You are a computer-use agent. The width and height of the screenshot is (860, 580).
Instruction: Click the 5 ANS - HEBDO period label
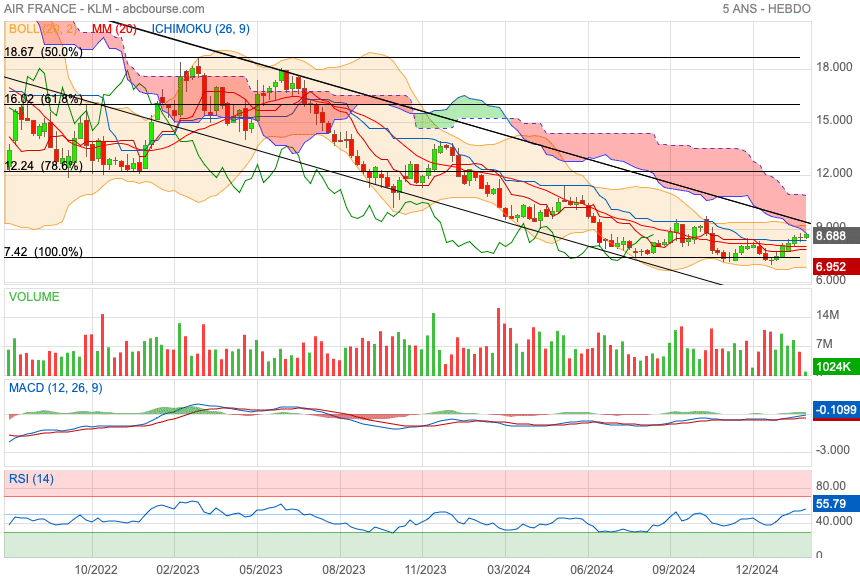[765, 9]
